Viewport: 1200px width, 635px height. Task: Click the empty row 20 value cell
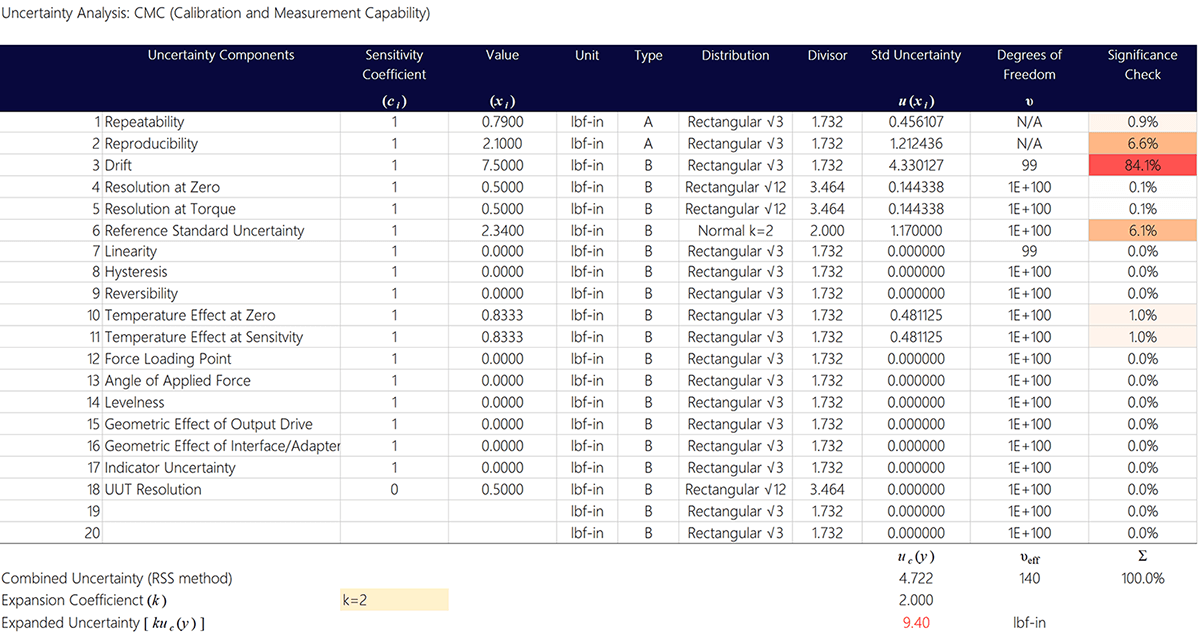[502, 534]
